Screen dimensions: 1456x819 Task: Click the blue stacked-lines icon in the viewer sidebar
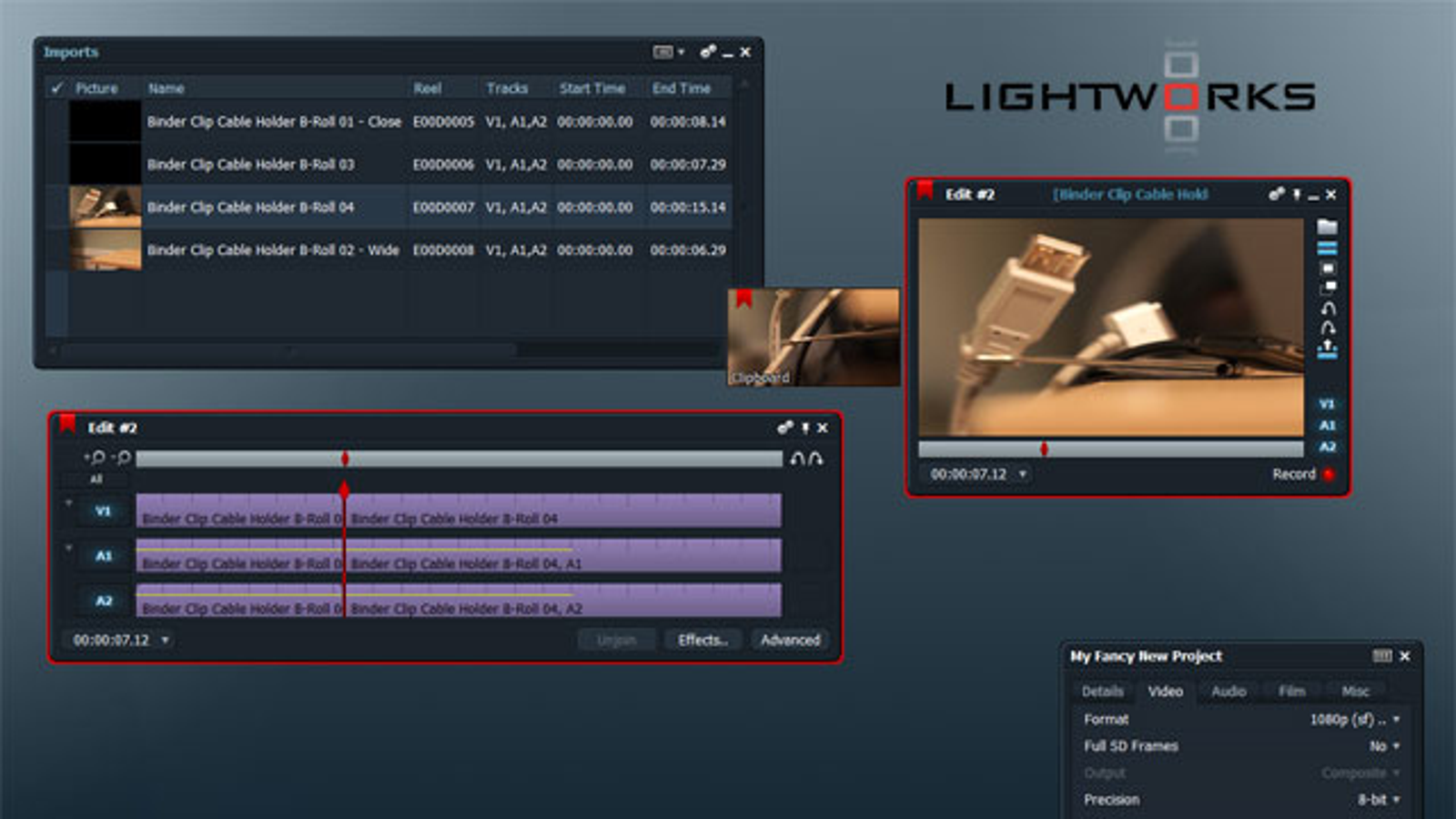click(1328, 248)
